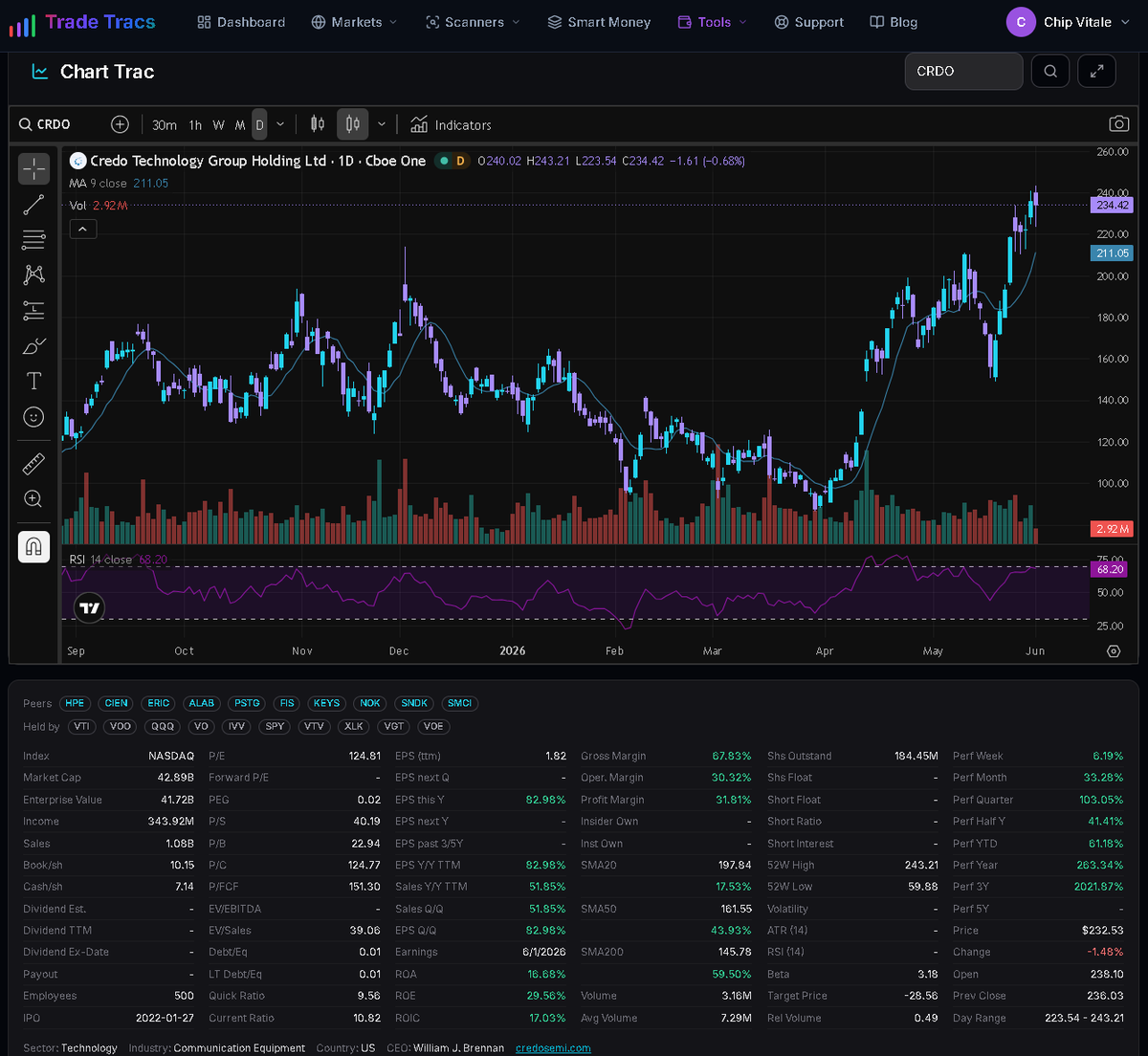
Task: Select the crosshair cursor tool
Action: pyautogui.click(x=33, y=169)
